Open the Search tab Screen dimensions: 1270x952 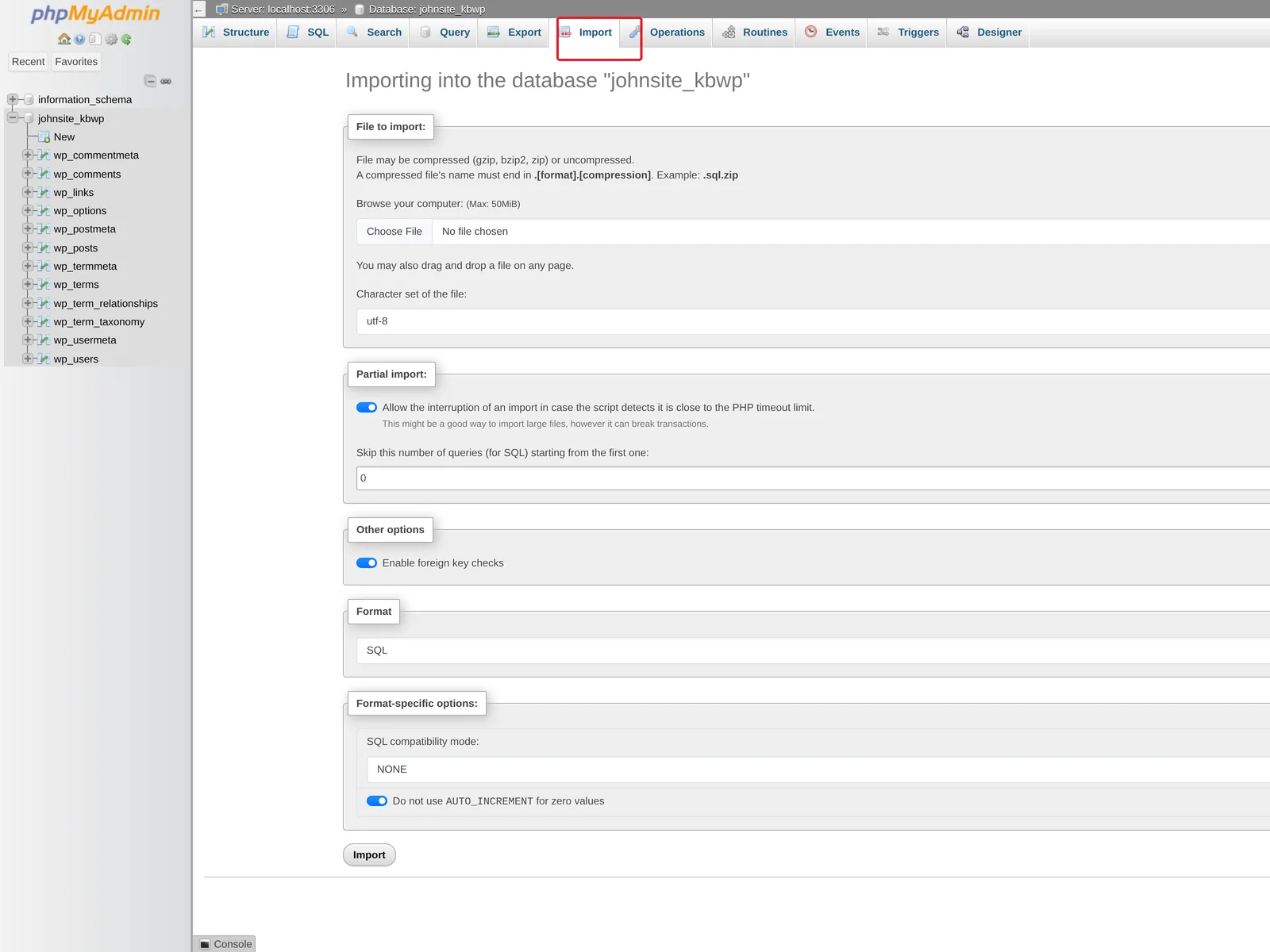click(374, 33)
